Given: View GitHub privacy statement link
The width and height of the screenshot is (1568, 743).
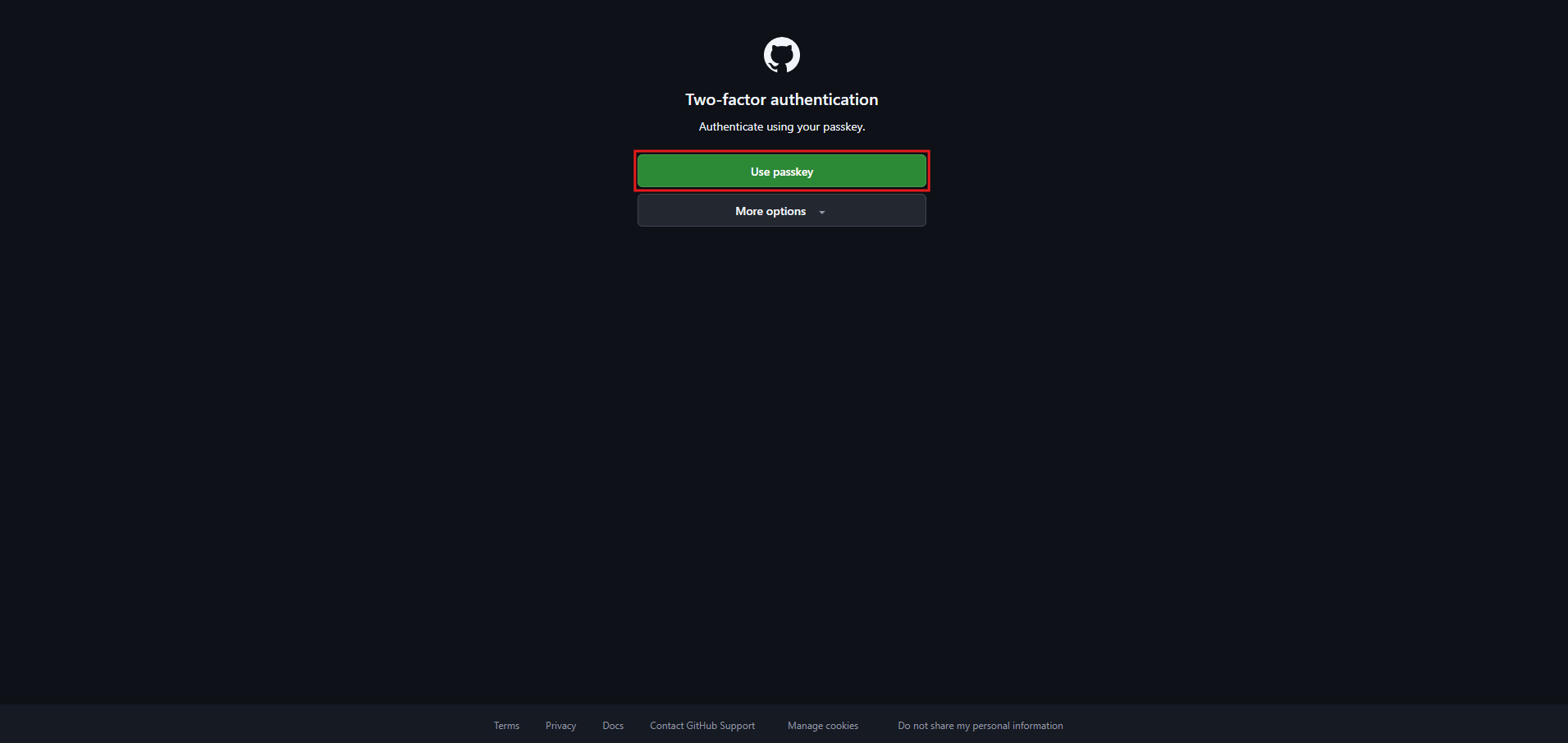Looking at the screenshot, I should pyautogui.click(x=560, y=726).
